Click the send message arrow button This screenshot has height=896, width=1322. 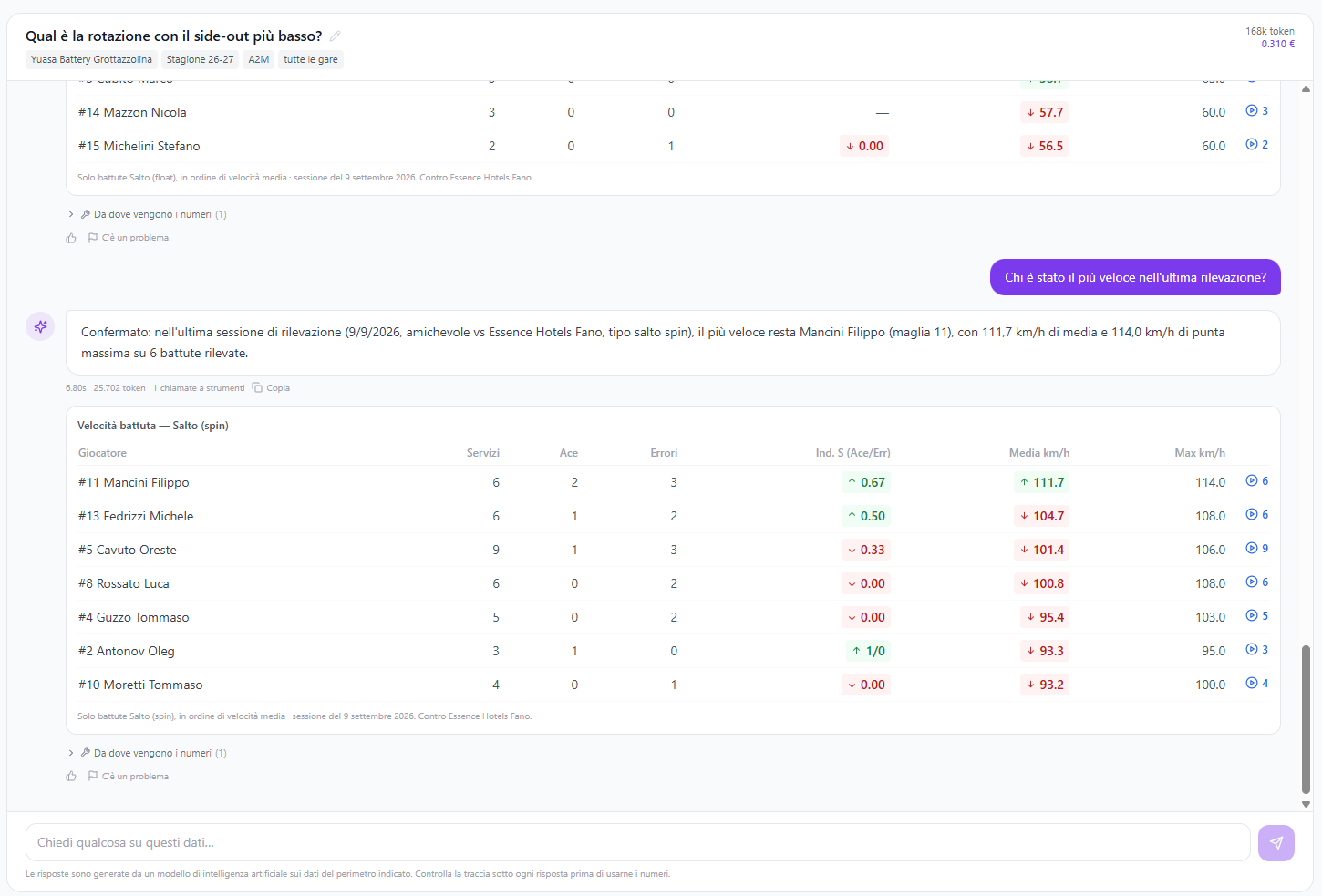[x=1276, y=843]
